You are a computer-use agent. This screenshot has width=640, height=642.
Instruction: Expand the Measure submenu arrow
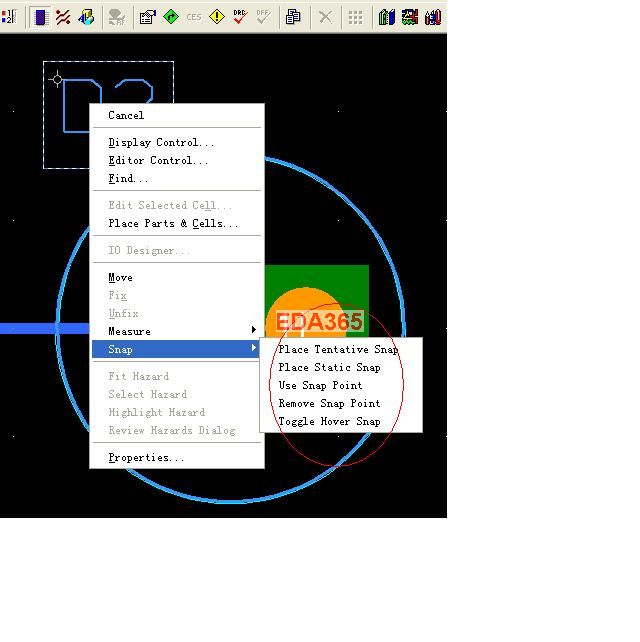254,330
